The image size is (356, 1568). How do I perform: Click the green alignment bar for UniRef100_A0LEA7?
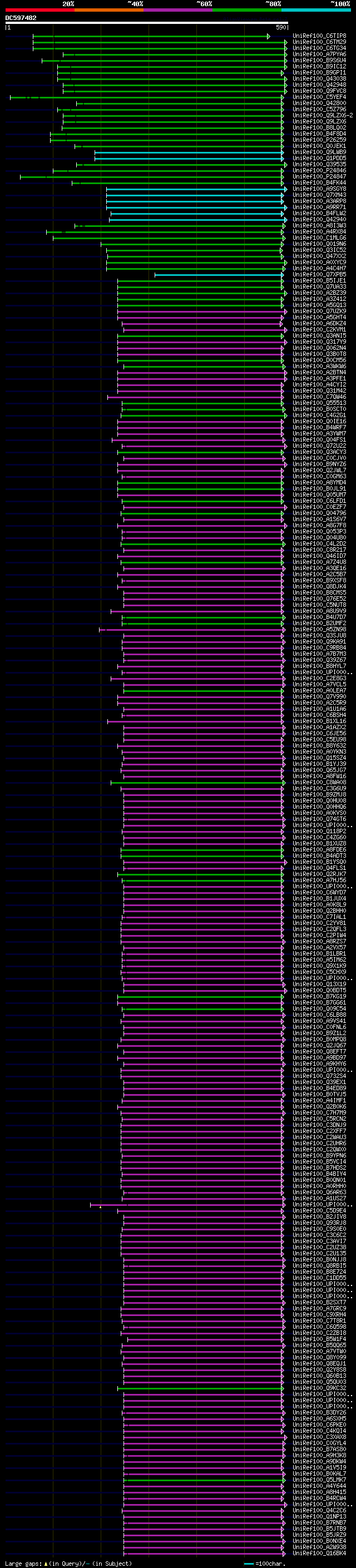203,691
